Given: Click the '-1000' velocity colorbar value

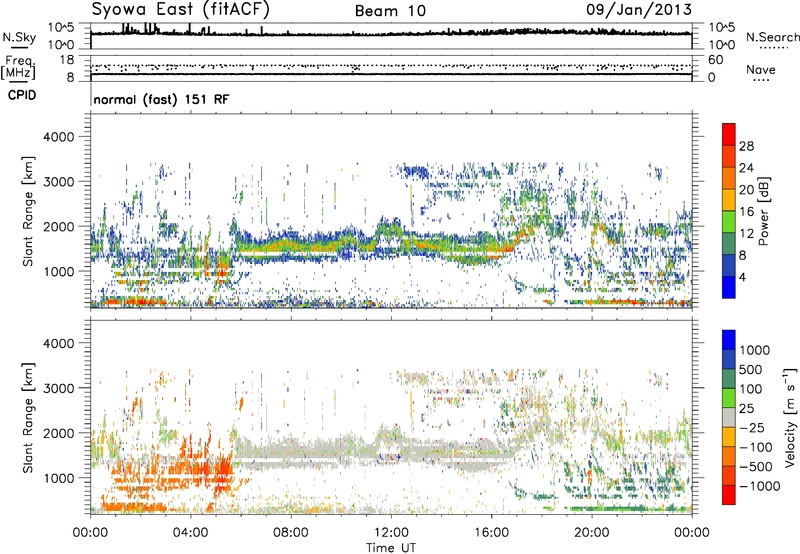Looking at the screenshot, I should pyautogui.click(x=759, y=486).
